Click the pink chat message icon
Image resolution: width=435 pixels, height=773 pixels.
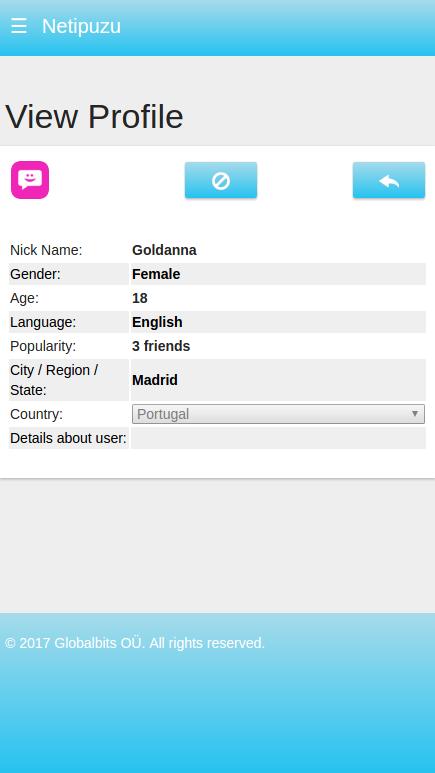(x=30, y=180)
